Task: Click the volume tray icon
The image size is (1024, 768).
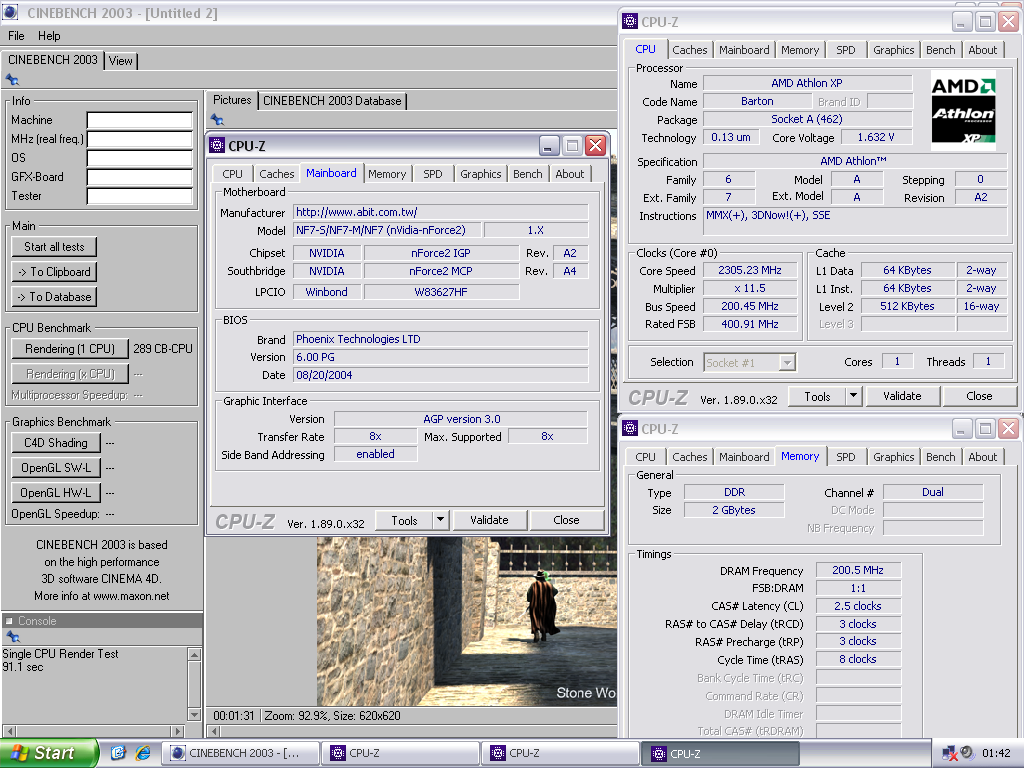Action: pyautogui.click(x=967, y=753)
